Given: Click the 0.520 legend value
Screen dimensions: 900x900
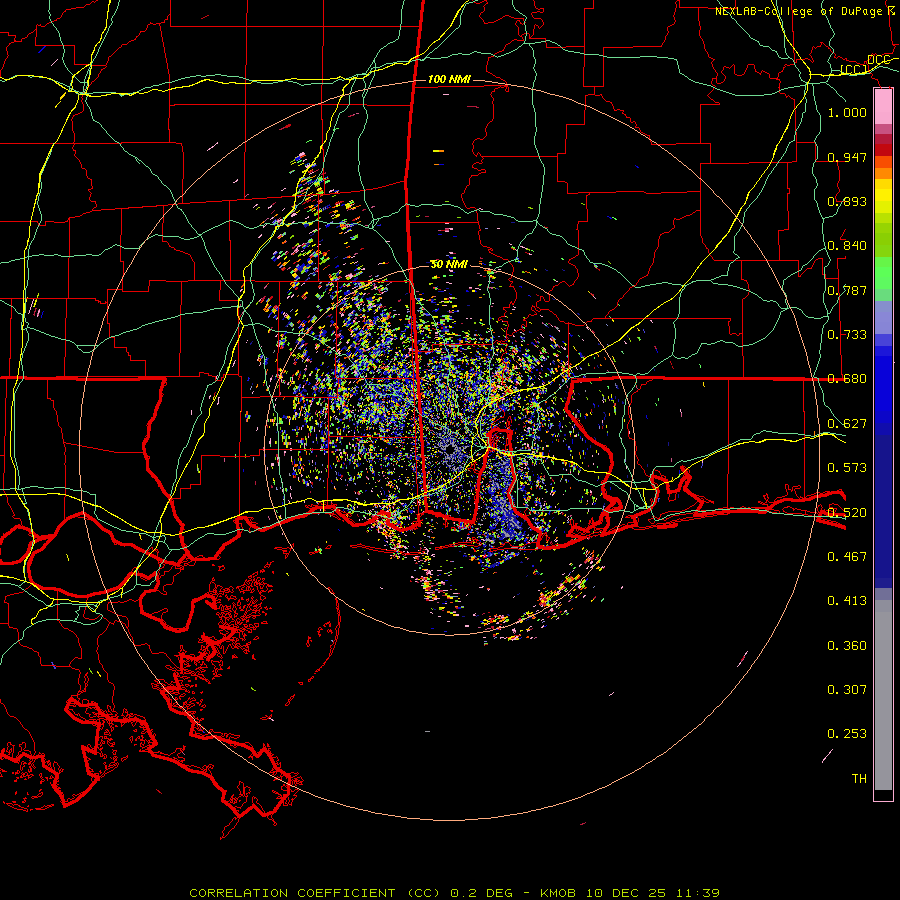Looking at the screenshot, I should tap(847, 512).
